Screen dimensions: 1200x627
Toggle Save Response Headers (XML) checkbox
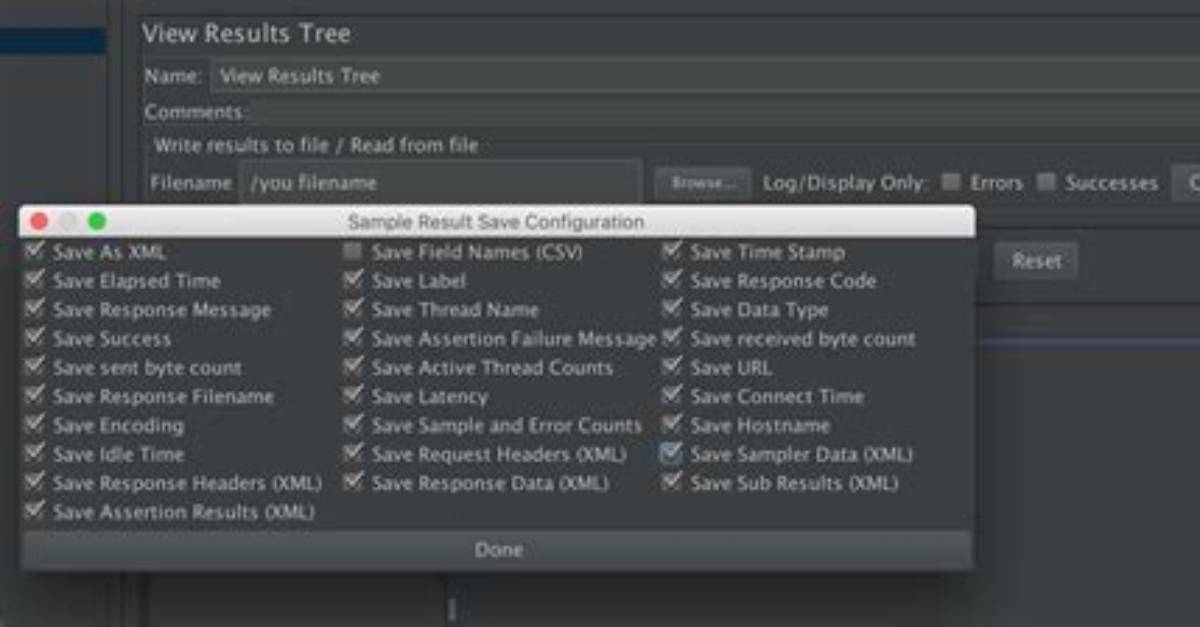point(36,482)
